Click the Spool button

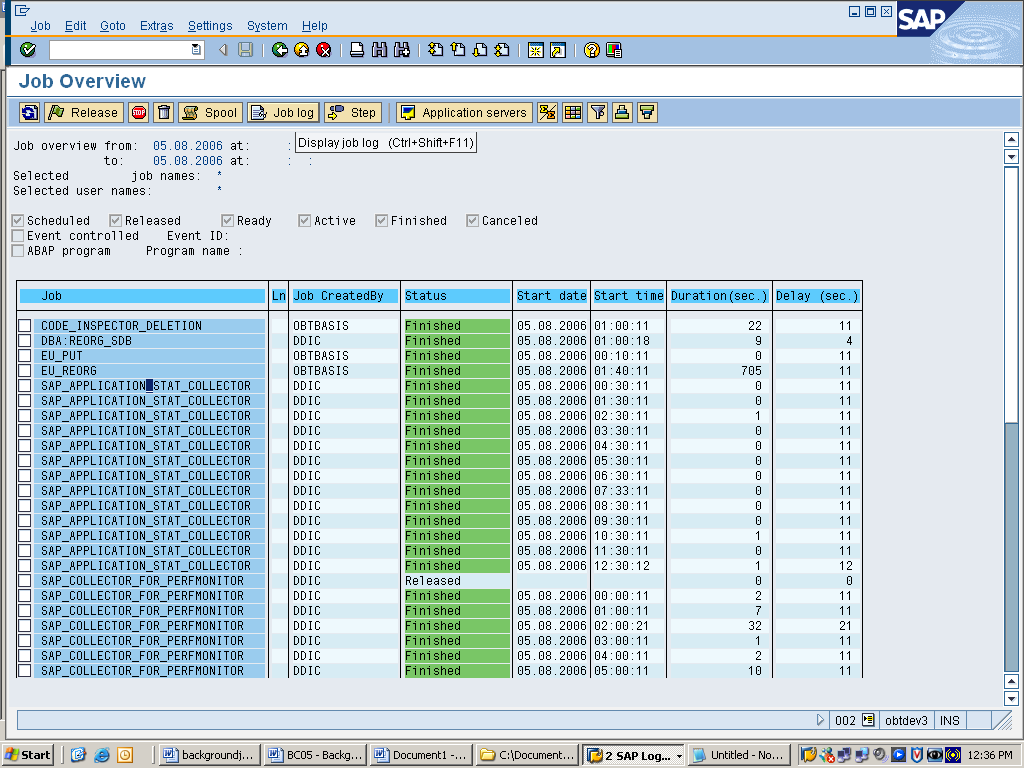pyautogui.click(x=210, y=112)
